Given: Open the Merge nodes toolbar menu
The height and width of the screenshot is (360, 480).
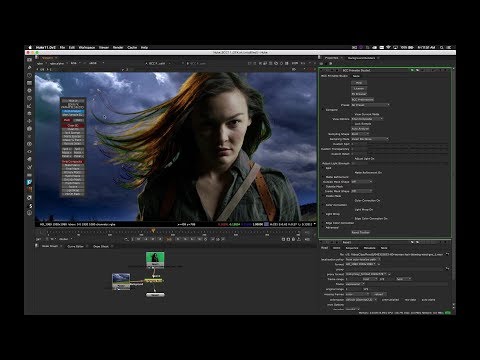Looking at the screenshot, I should (29, 114).
